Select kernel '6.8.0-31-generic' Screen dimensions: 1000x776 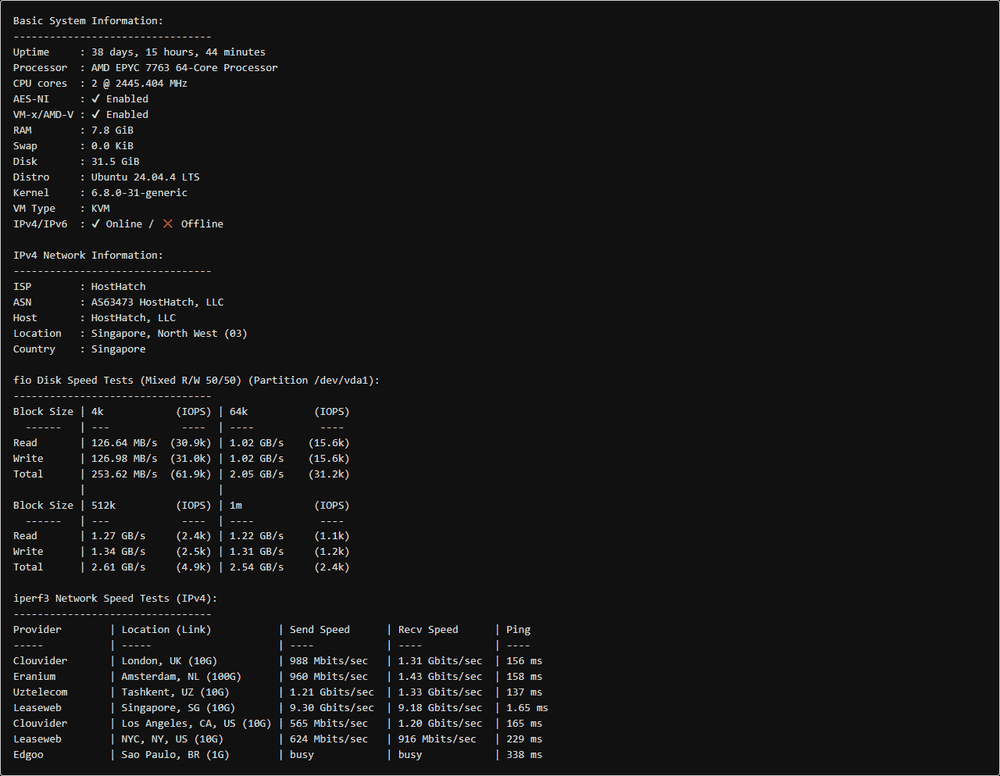click(139, 193)
